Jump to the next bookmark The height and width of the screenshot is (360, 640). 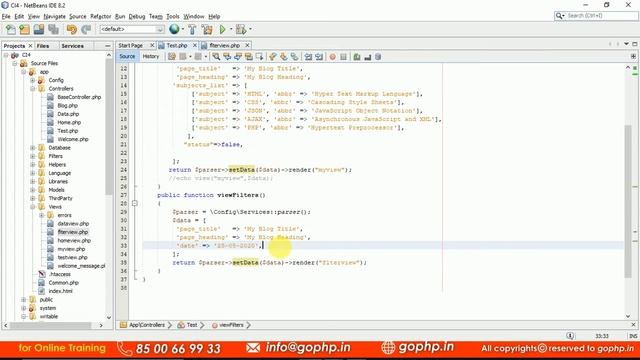click(x=283, y=57)
